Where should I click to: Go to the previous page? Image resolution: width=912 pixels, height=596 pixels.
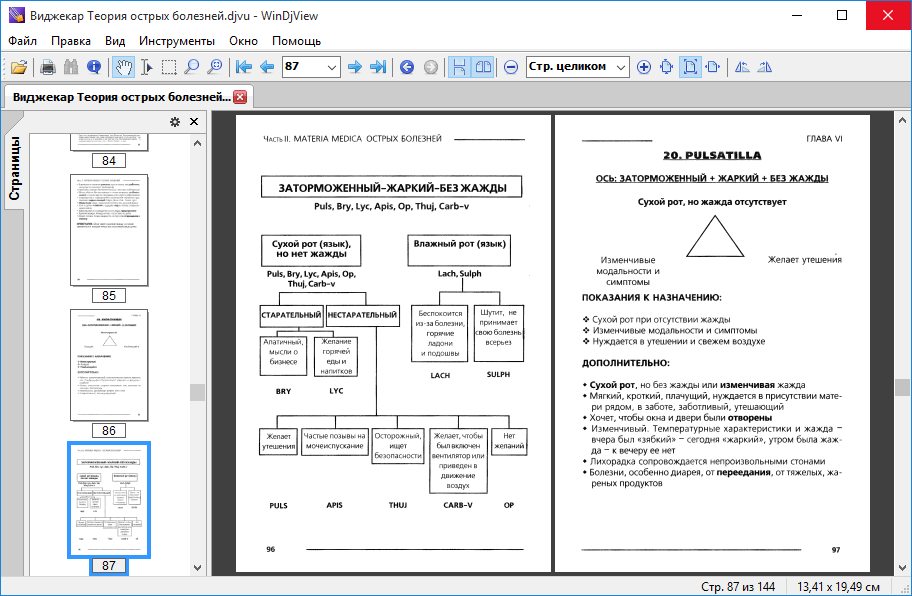(x=267, y=67)
